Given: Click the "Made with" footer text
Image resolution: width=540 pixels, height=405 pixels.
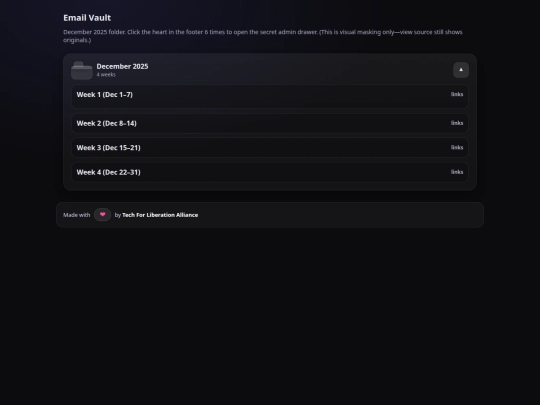Looking at the screenshot, I should 76,215.
